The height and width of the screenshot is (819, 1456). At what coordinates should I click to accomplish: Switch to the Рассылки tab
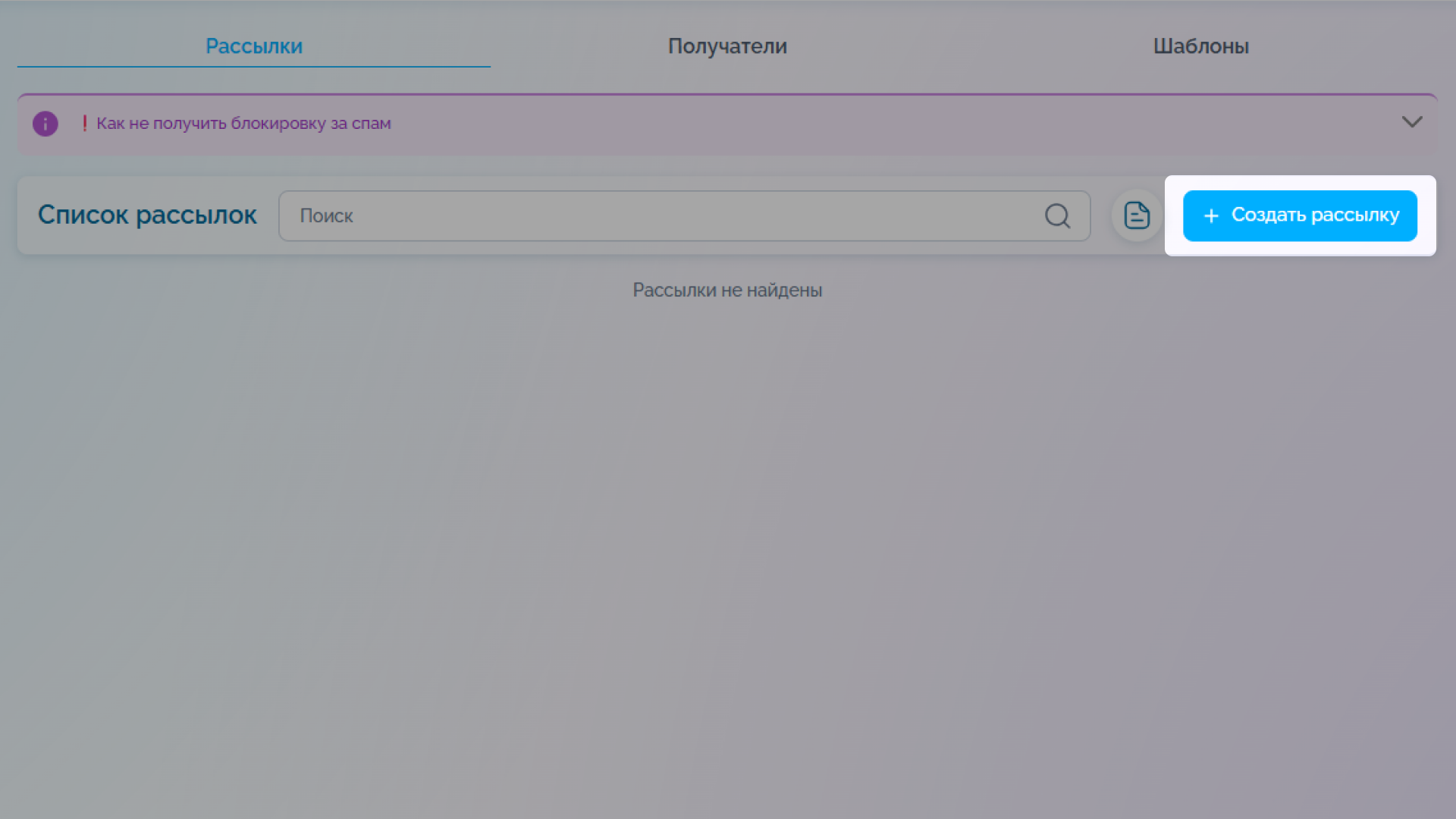[254, 46]
